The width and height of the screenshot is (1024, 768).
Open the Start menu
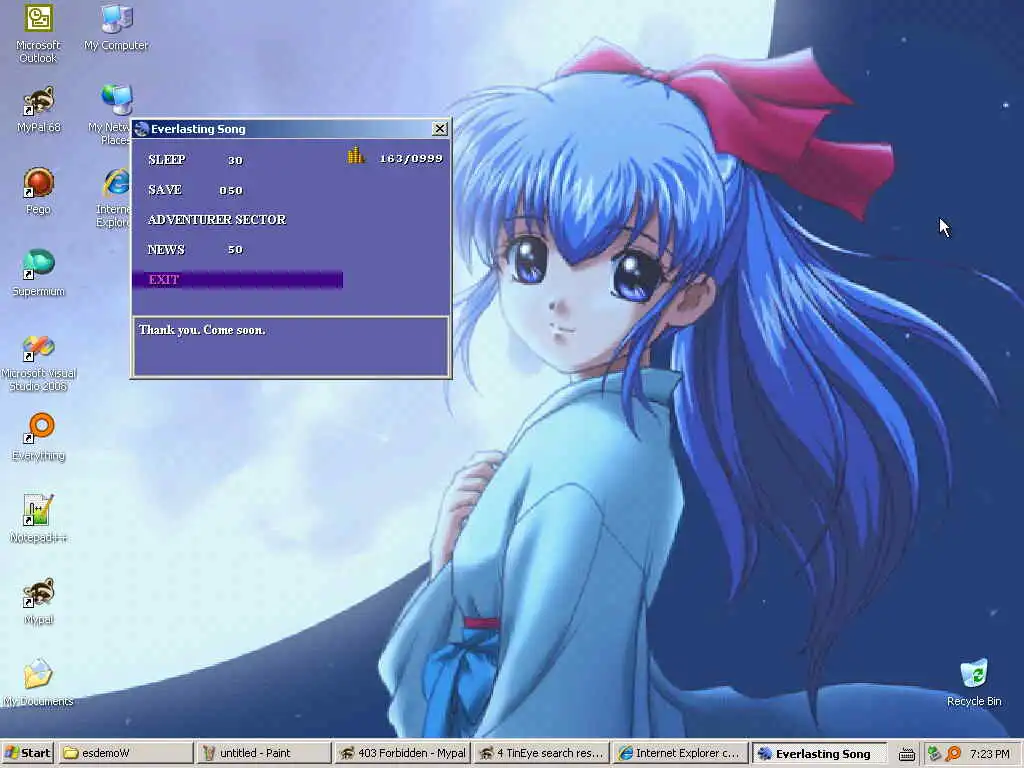[28, 753]
